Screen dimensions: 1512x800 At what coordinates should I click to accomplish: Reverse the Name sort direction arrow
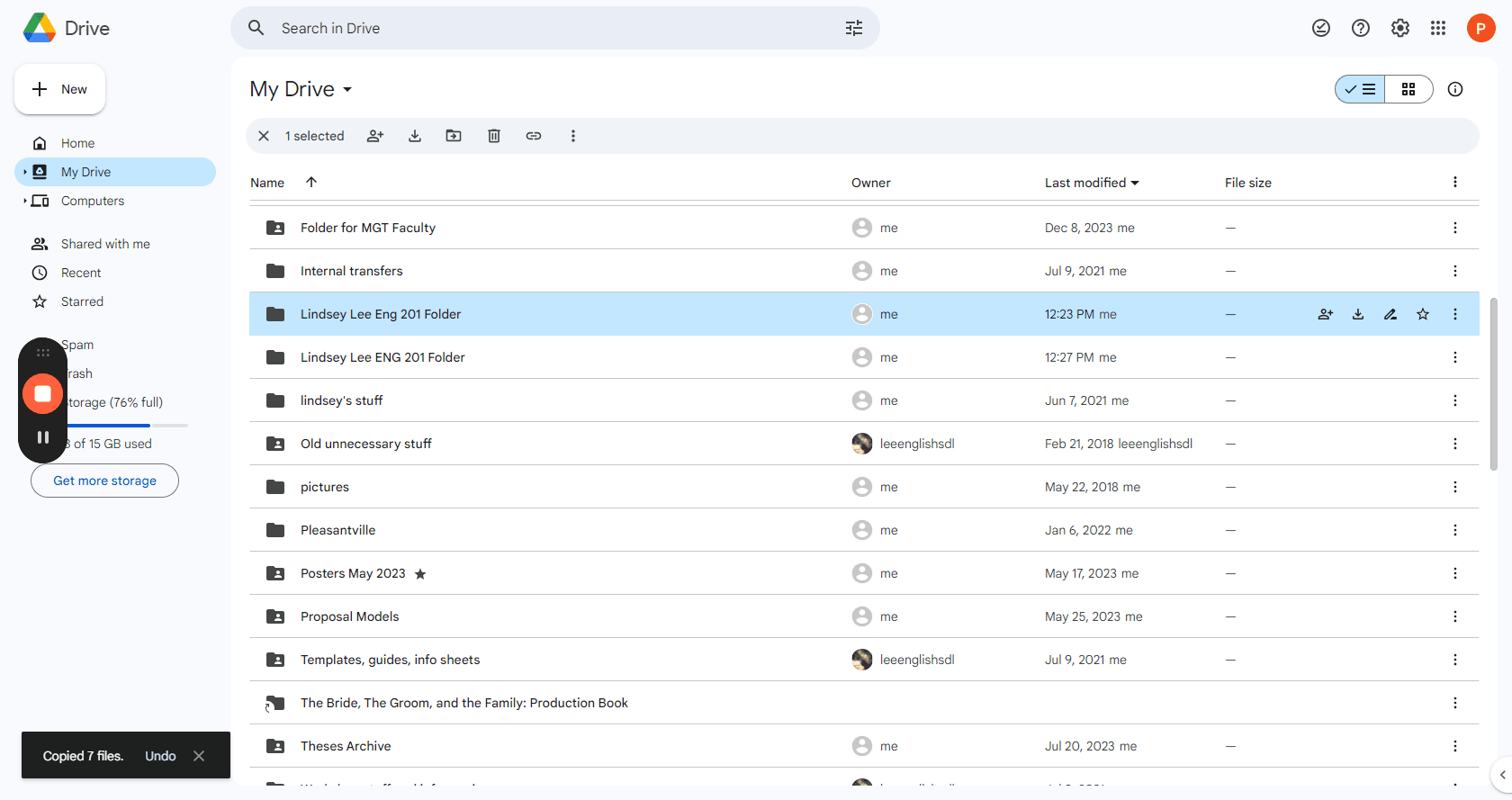[311, 182]
